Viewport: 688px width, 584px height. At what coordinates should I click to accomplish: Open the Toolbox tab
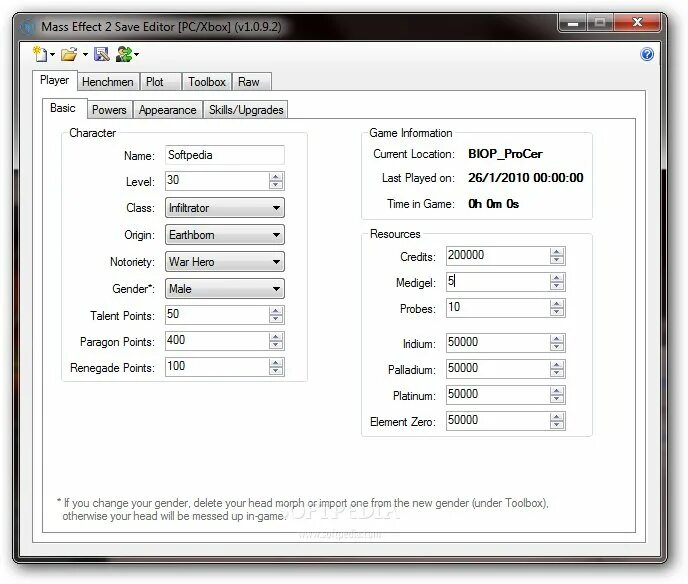pos(207,82)
